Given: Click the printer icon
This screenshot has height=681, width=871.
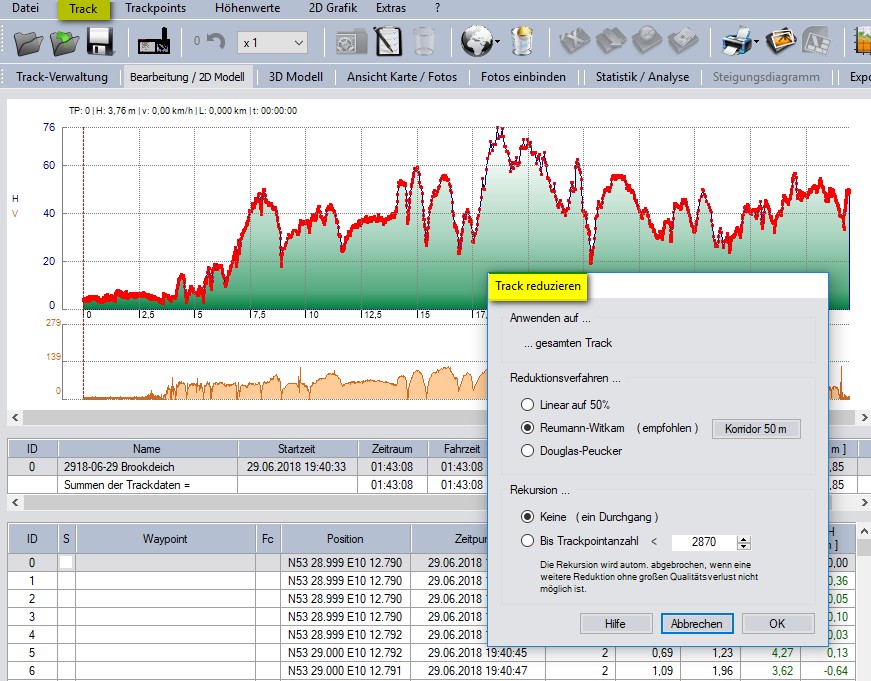Looking at the screenshot, I should coord(737,42).
